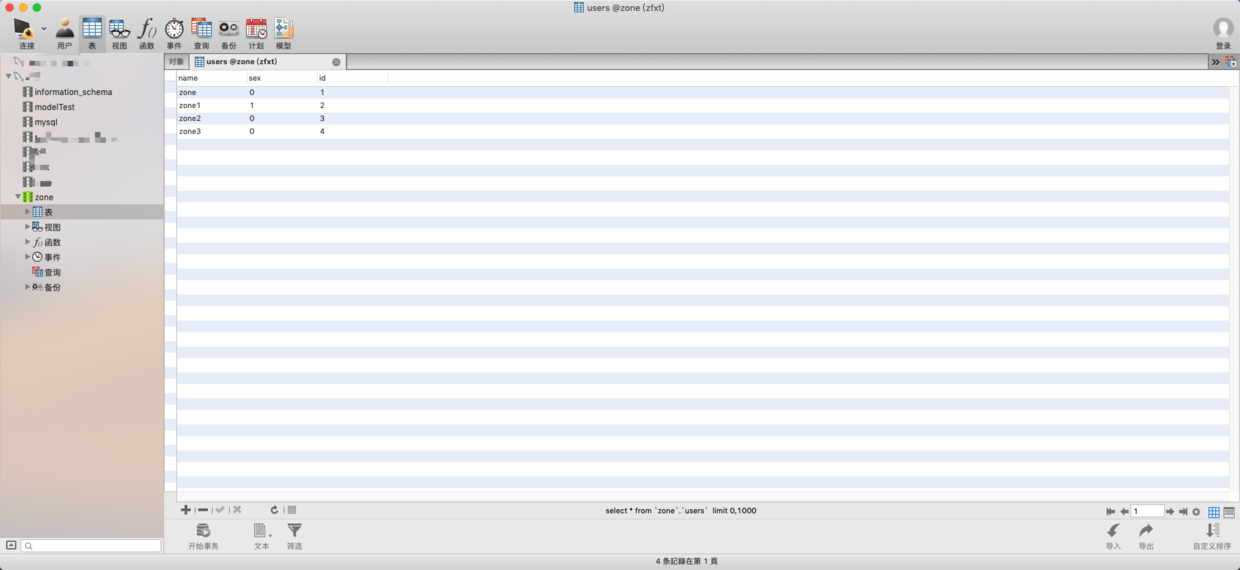This screenshot has width=1240, height=570.
Task: Close the users @zone (zfxt) tab
Action: (336, 62)
